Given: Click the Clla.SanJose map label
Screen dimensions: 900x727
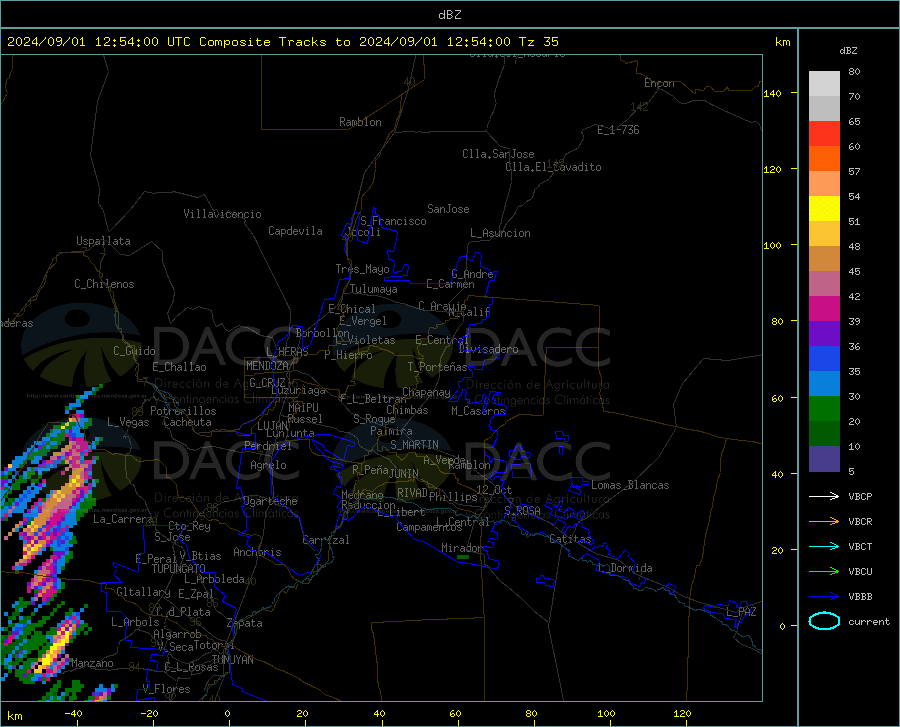Looking at the screenshot, I should pyautogui.click(x=498, y=154).
